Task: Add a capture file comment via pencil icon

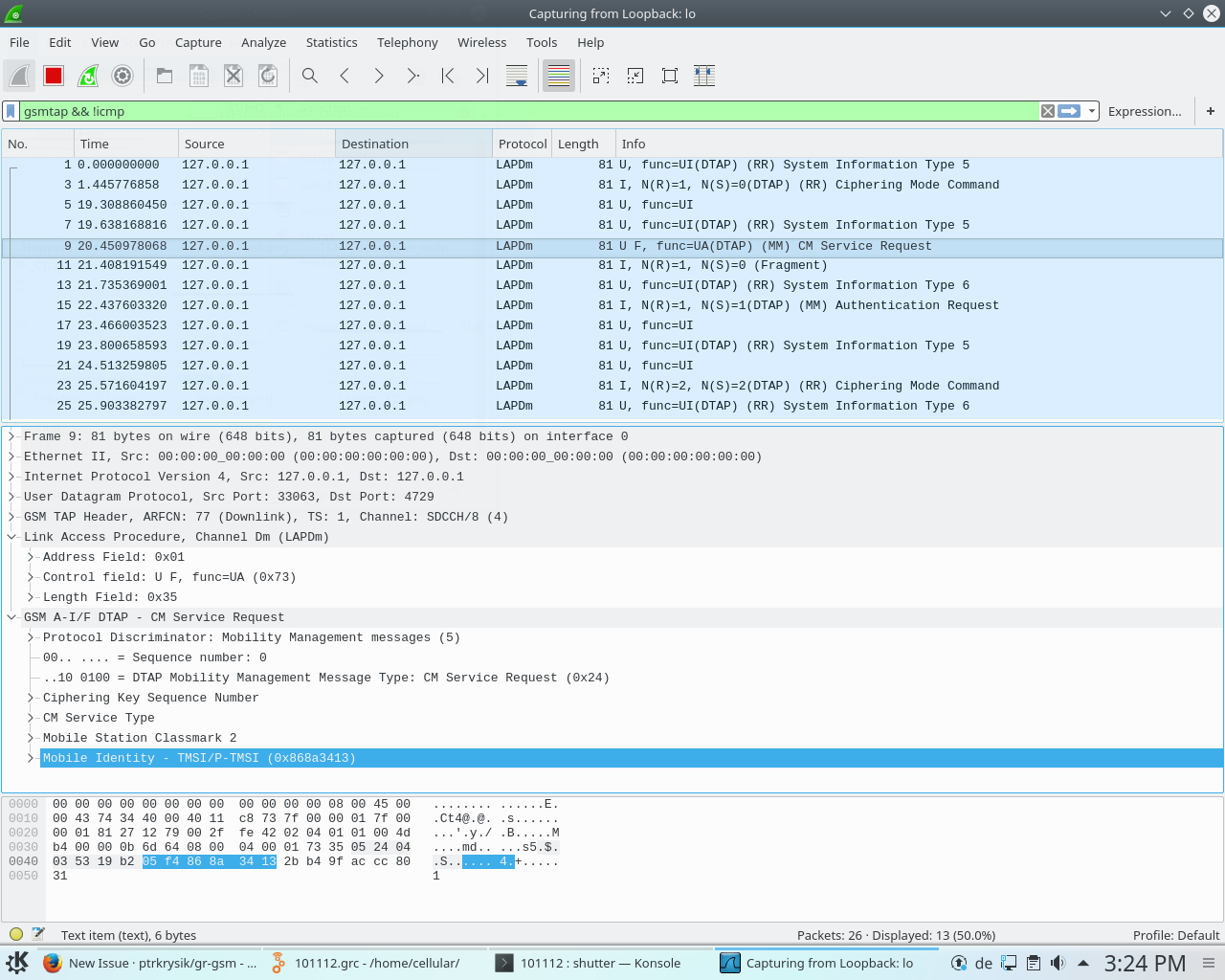Action: click(36, 935)
